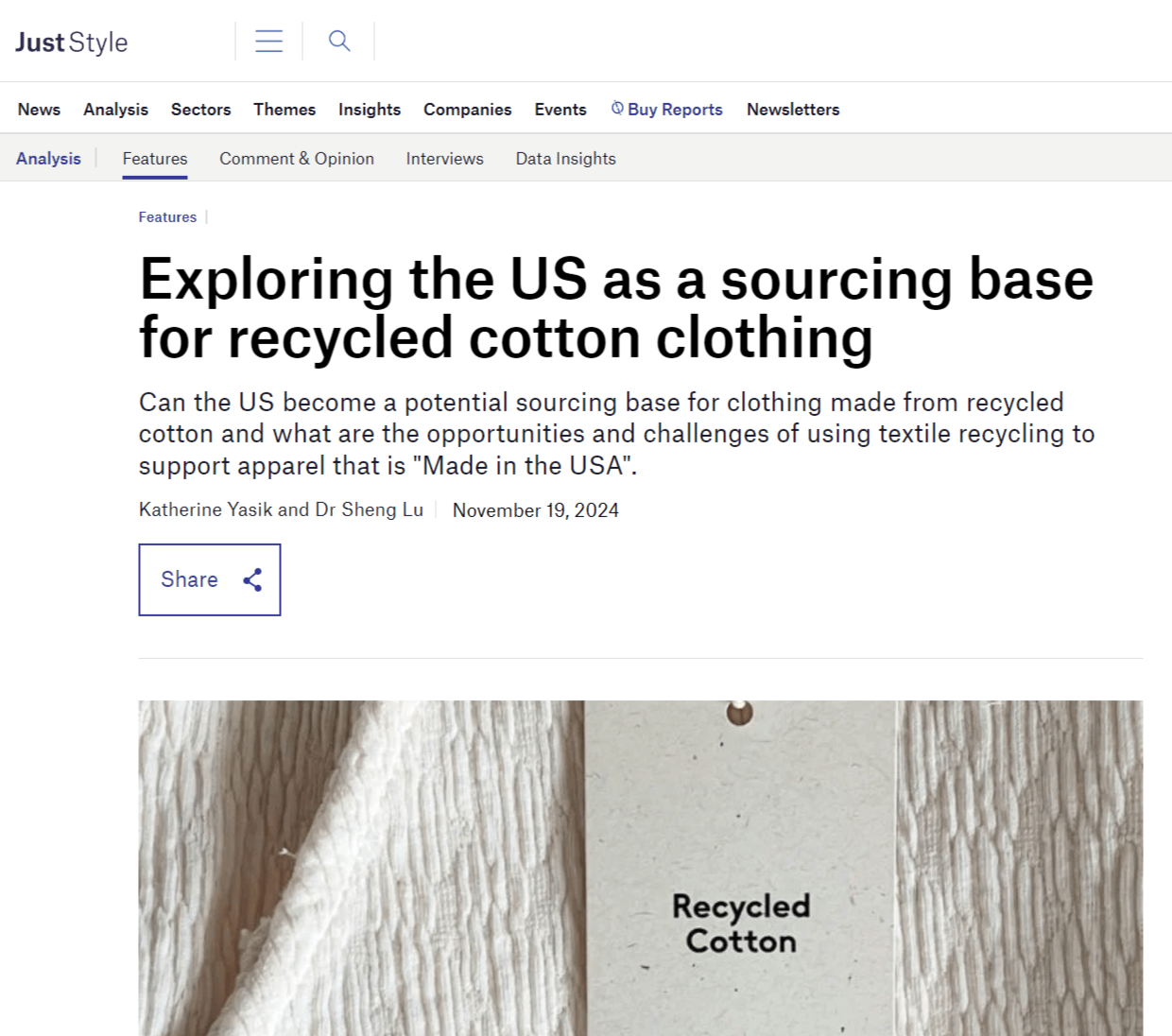Switch to Comment & Opinion tab

pos(297,159)
